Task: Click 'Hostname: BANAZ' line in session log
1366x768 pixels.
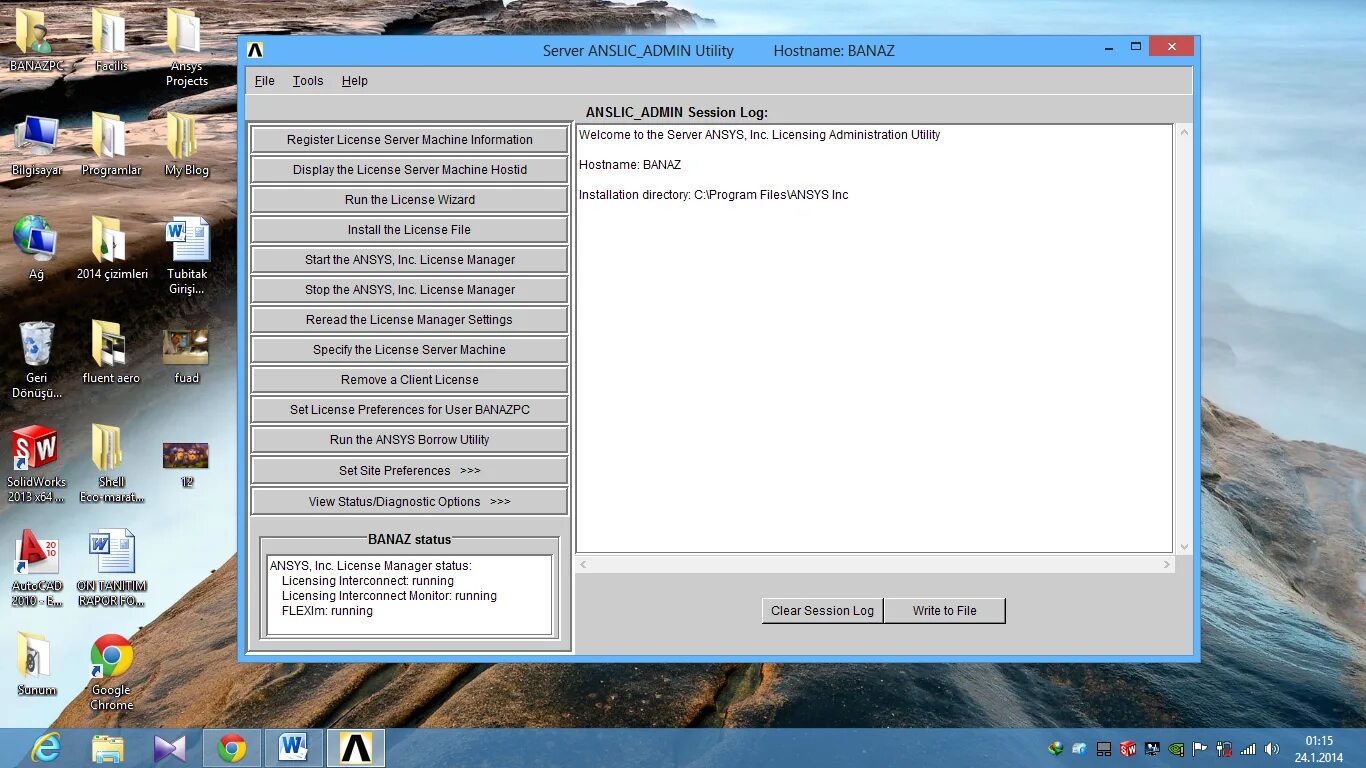Action: tap(630, 165)
